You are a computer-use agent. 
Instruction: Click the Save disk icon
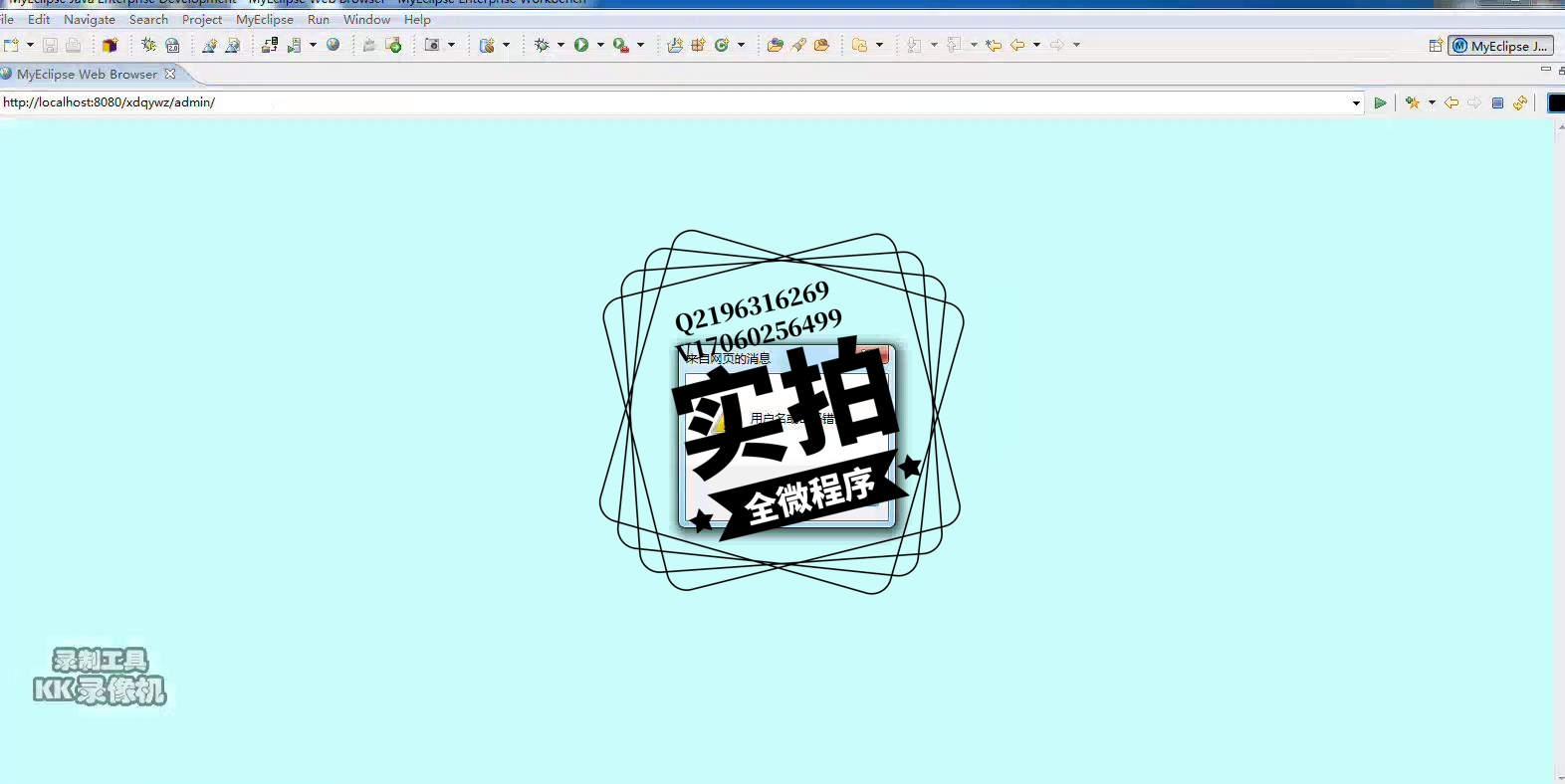pyautogui.click(x=50, y=45)
